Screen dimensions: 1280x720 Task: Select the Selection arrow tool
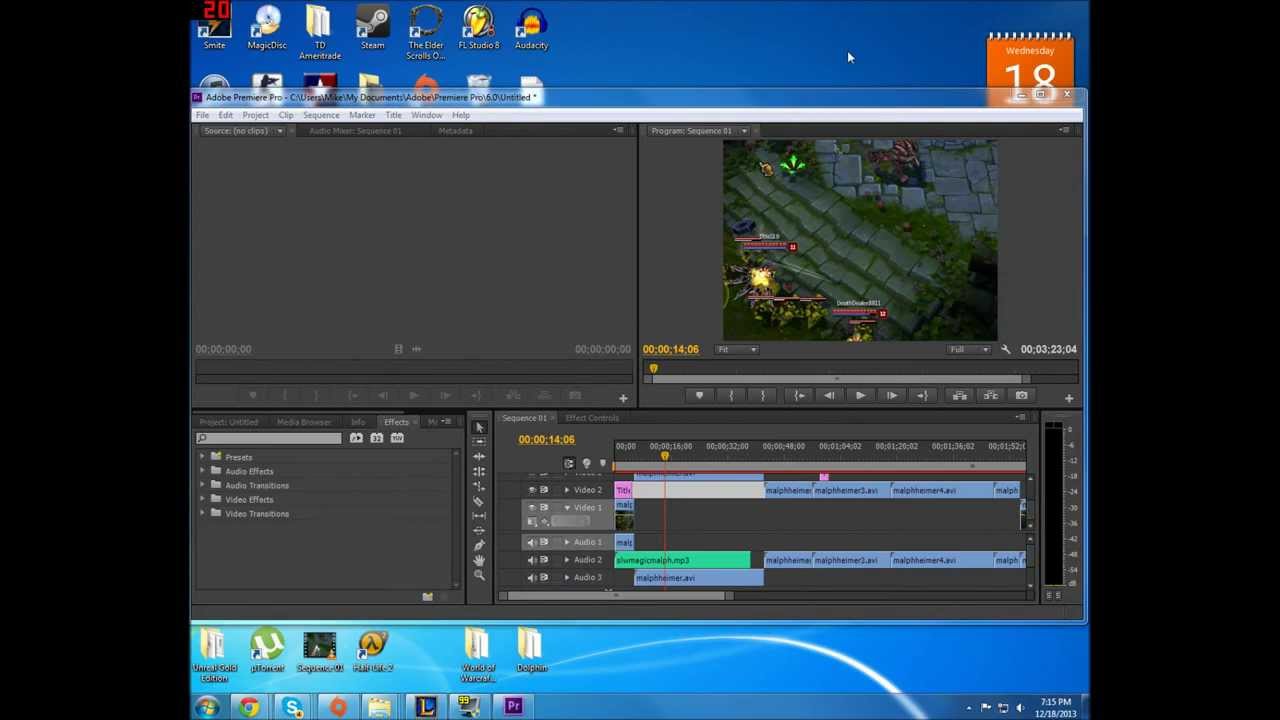pos(479,427)
